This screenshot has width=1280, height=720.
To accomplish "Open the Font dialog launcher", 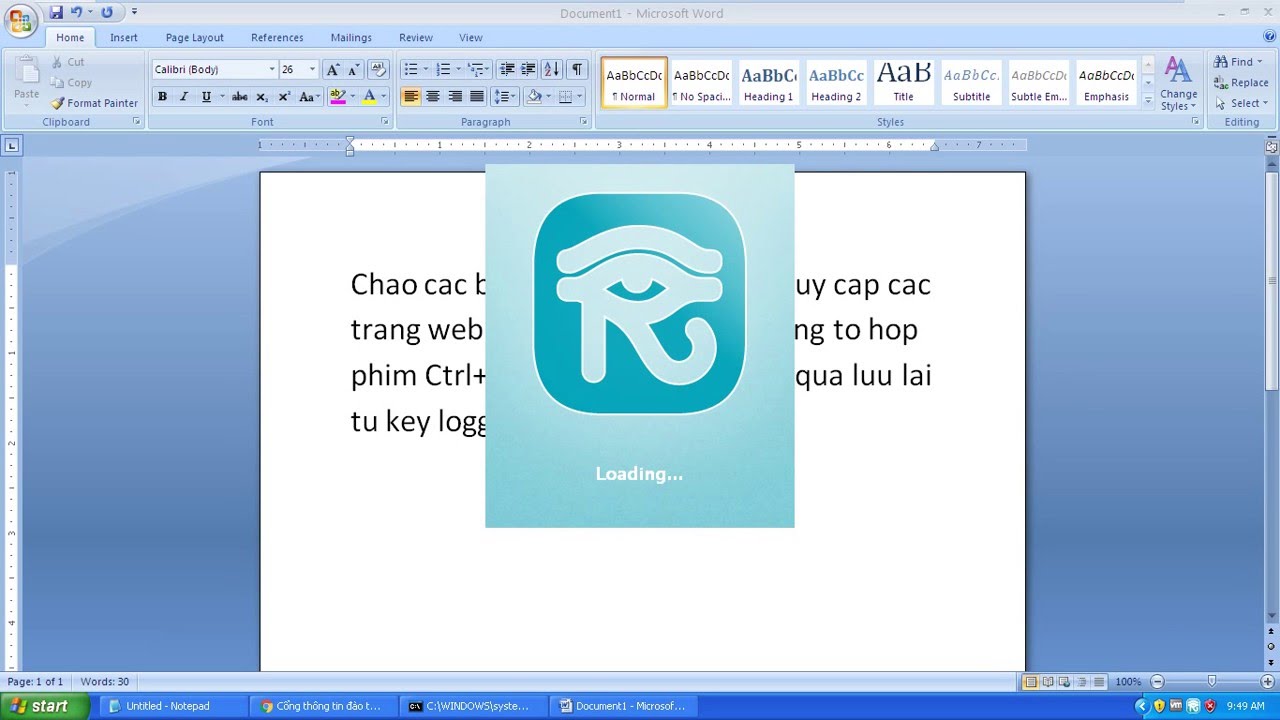I will point(385,122).
